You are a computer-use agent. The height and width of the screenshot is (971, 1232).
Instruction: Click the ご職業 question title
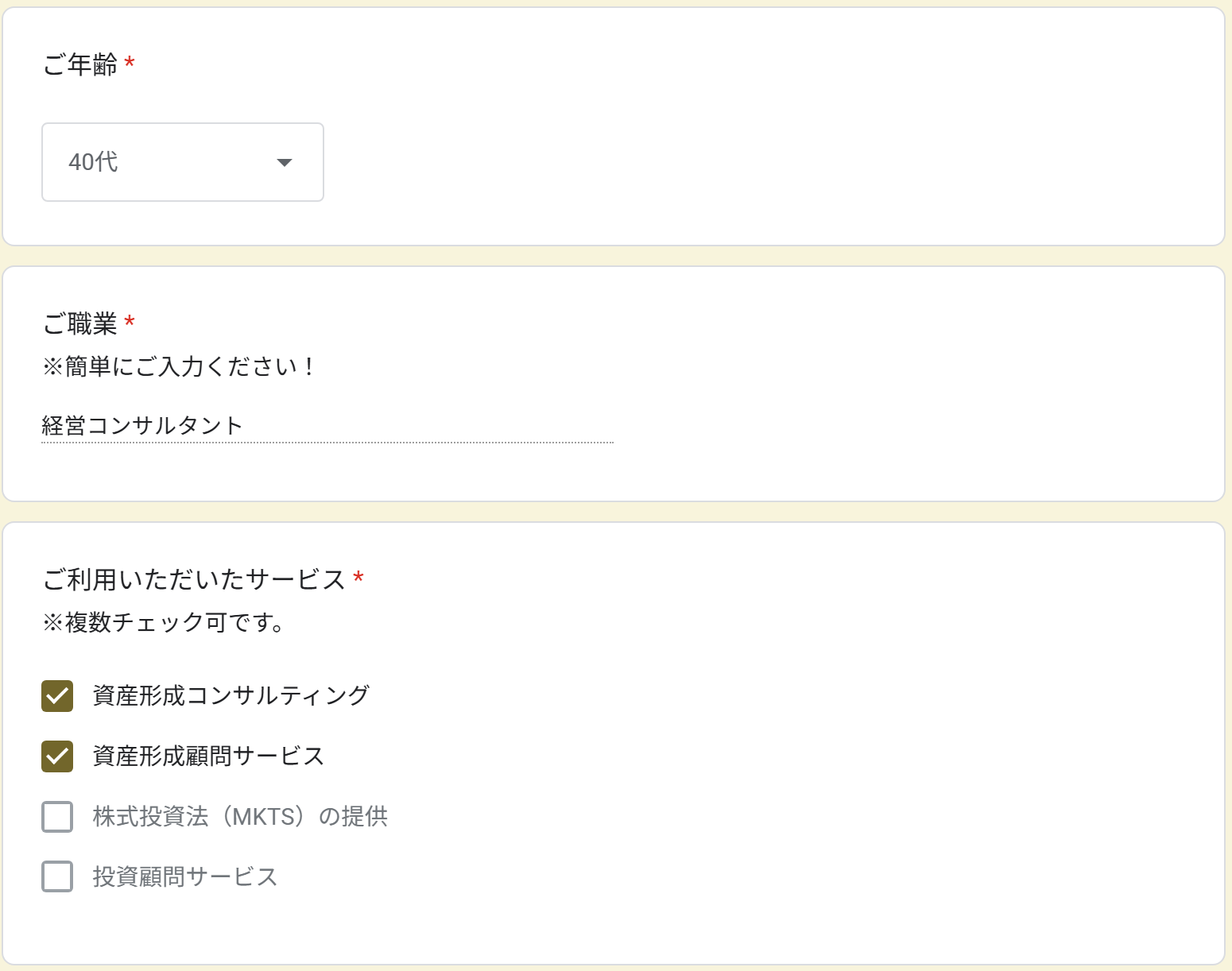(x=80, y=323)
